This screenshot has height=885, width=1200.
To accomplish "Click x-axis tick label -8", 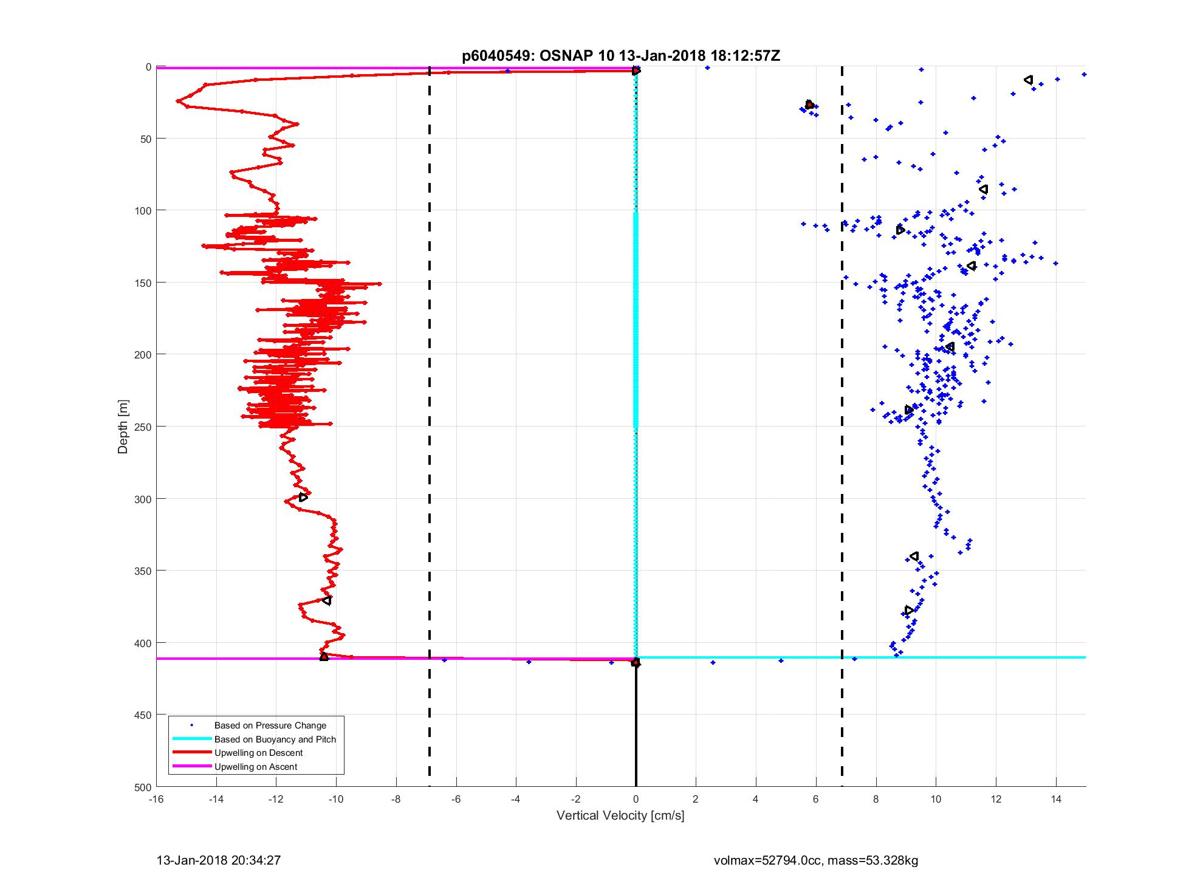I will tap(396, 799).
